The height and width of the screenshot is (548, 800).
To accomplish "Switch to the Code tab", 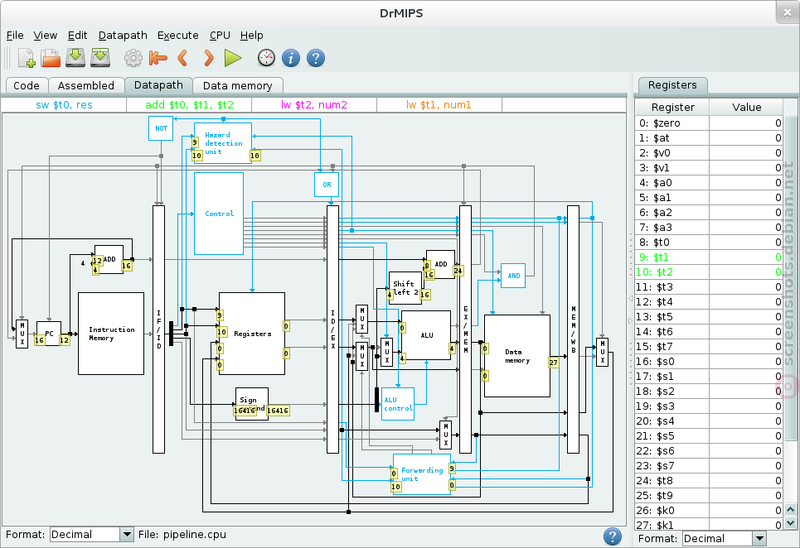I will point(27,86).
